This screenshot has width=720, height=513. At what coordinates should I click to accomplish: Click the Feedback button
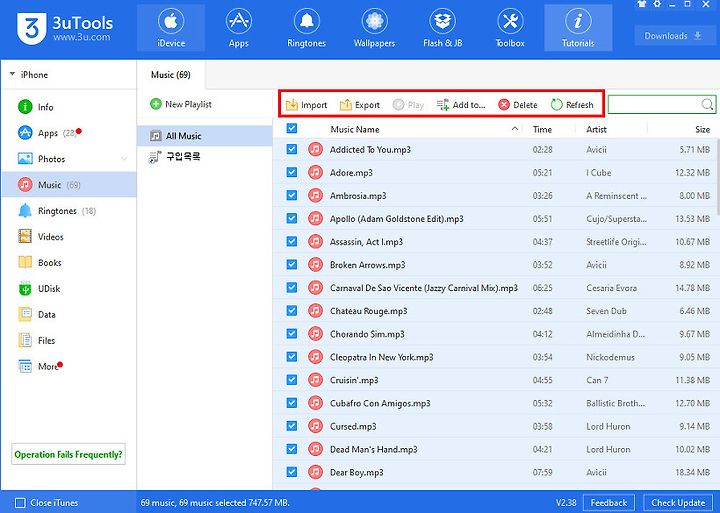608,503
